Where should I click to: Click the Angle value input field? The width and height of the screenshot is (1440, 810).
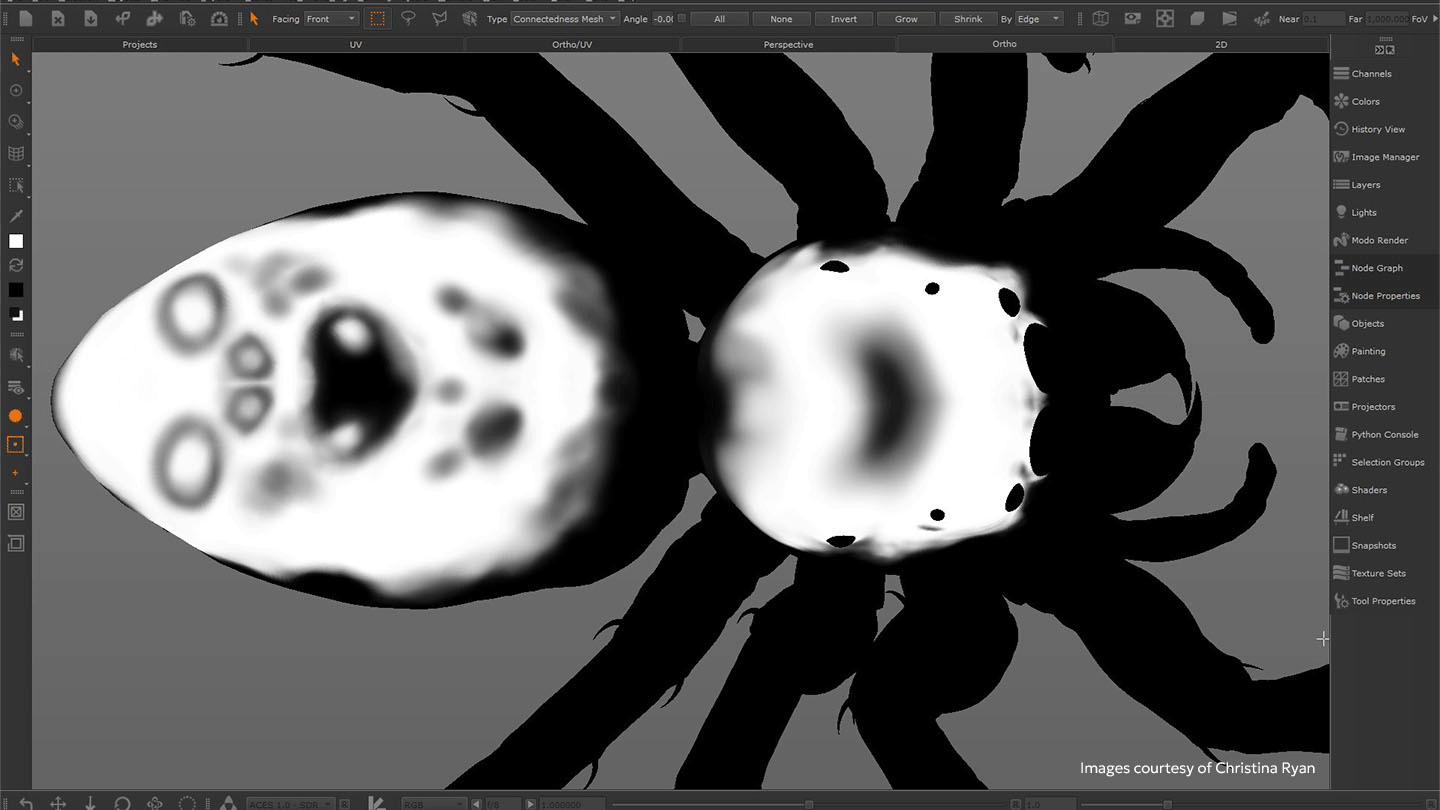[x=663, y=19]
